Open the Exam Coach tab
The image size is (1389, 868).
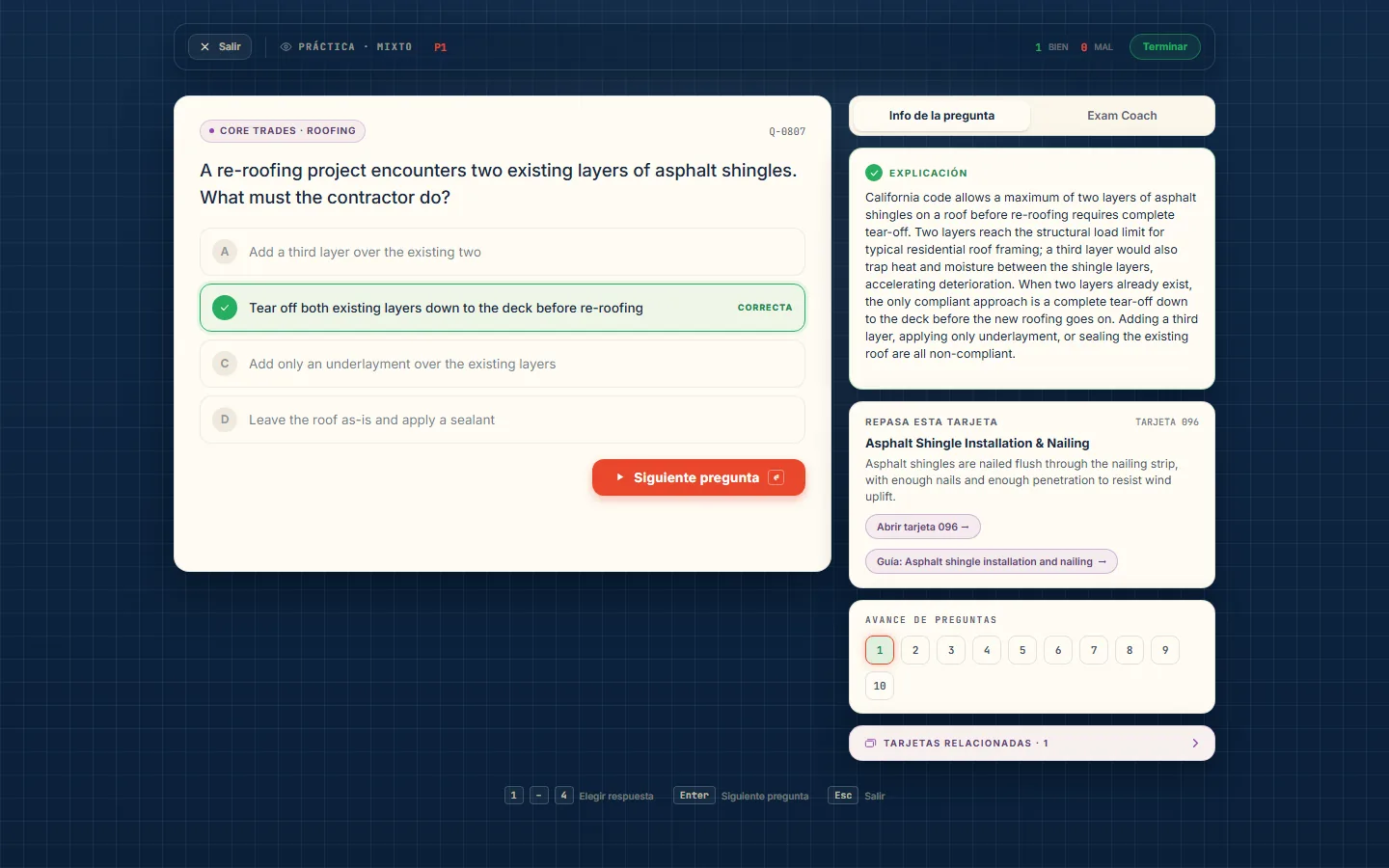point(1122,116)
